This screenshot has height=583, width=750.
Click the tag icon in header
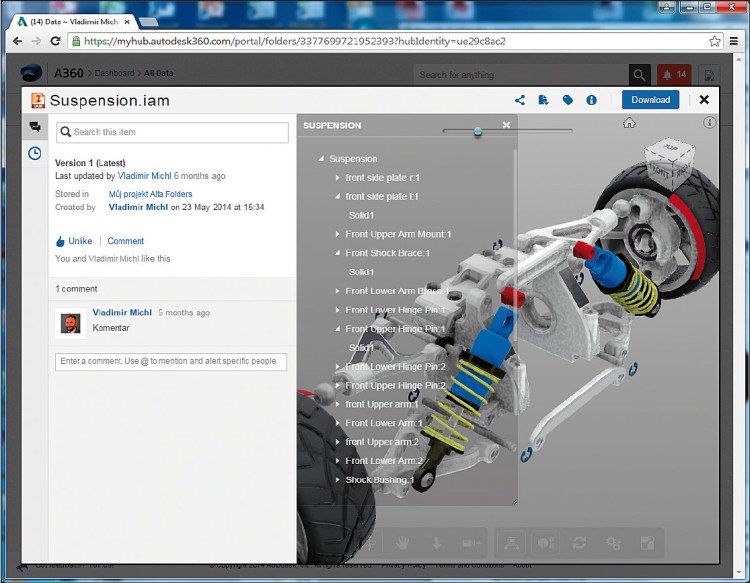pyautogui.click(x=568, y=100)
